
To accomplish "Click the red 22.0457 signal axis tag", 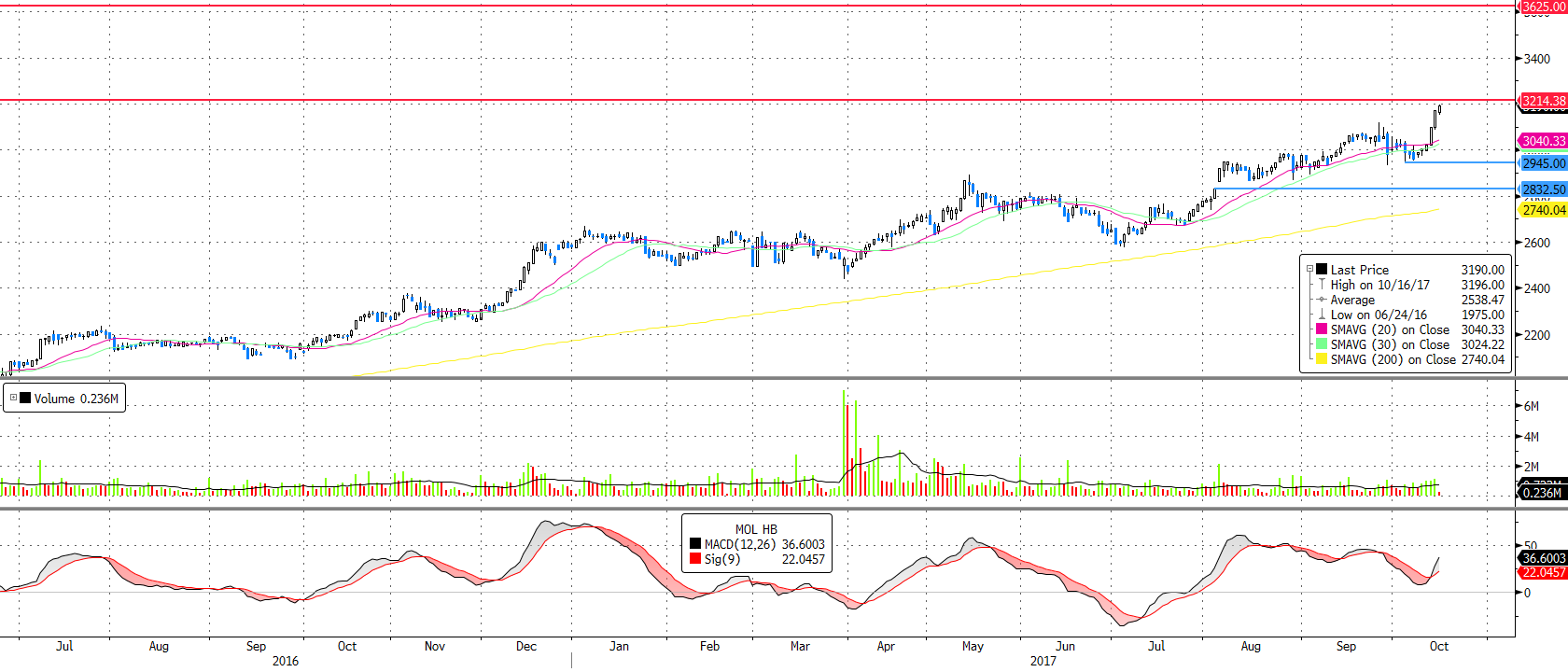I will tap(1544, 572).
